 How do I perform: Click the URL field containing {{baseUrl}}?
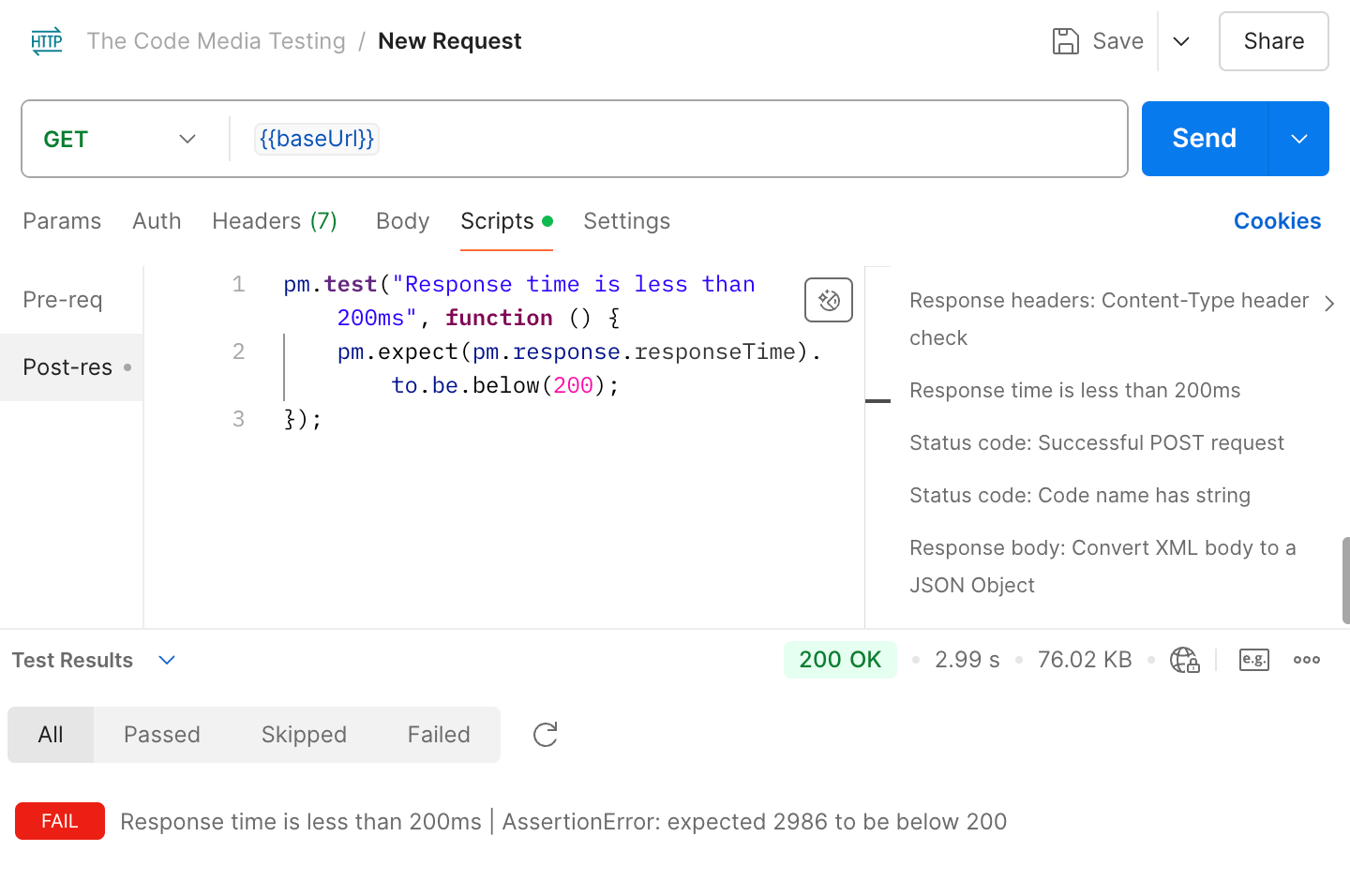pos(656,139)
